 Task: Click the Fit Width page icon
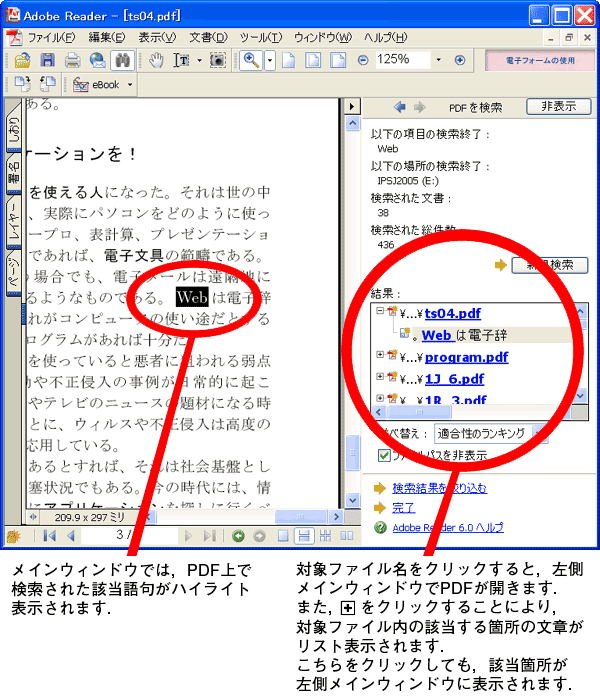(x=338, y=60)
